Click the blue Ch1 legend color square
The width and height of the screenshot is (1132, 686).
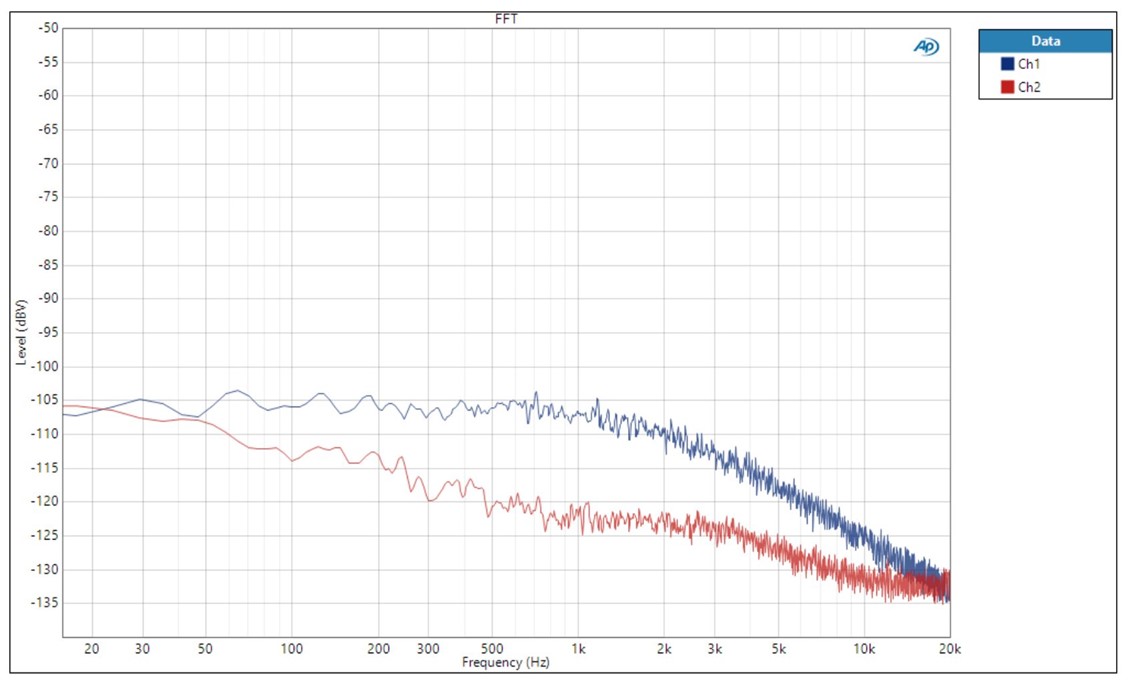pyautogui.click(x=1007, y=64)
